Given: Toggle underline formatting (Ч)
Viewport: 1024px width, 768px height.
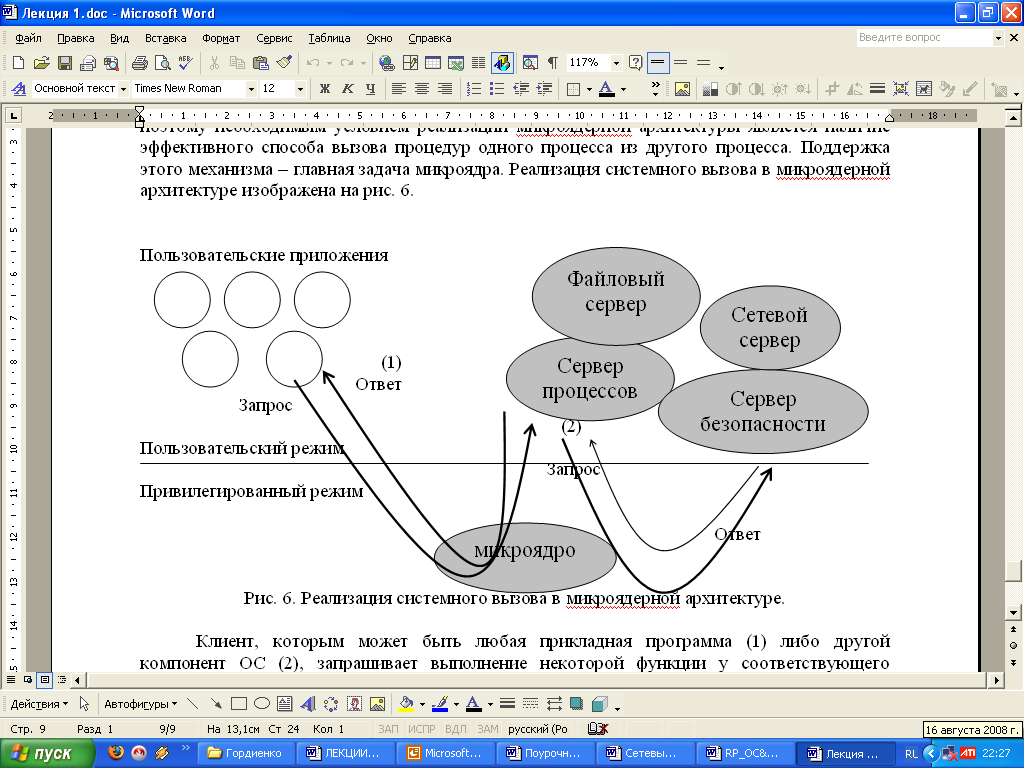Looking at the screenshot, I should tap(370, 88).
